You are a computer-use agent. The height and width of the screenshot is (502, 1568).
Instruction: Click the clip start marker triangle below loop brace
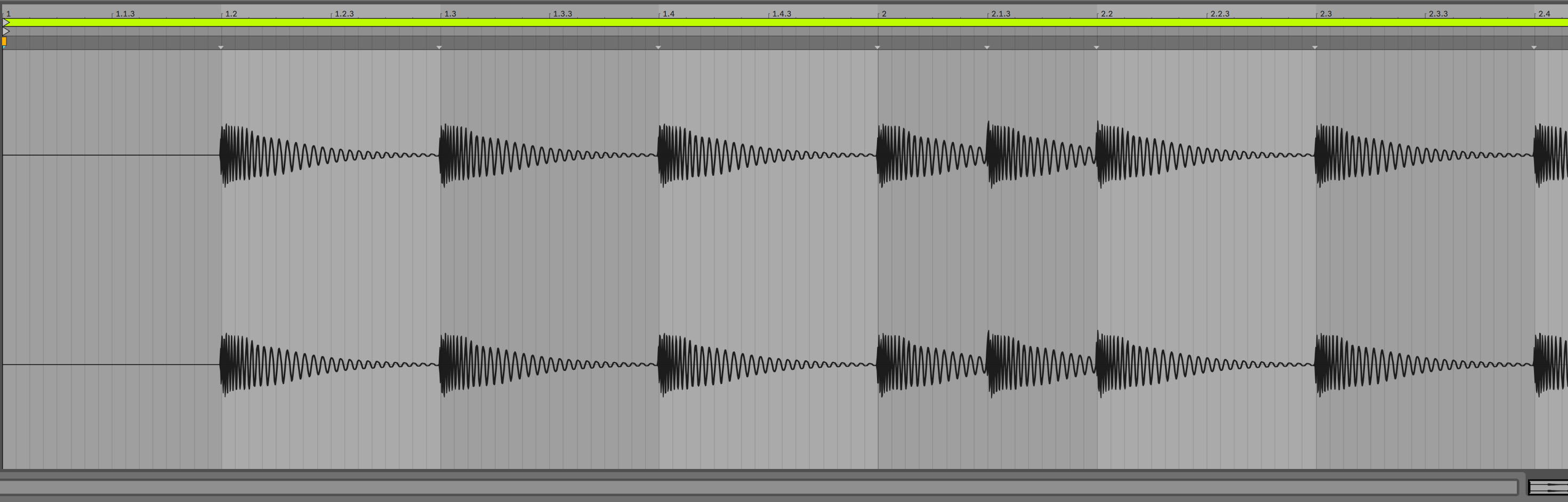(x=6, y=31)
